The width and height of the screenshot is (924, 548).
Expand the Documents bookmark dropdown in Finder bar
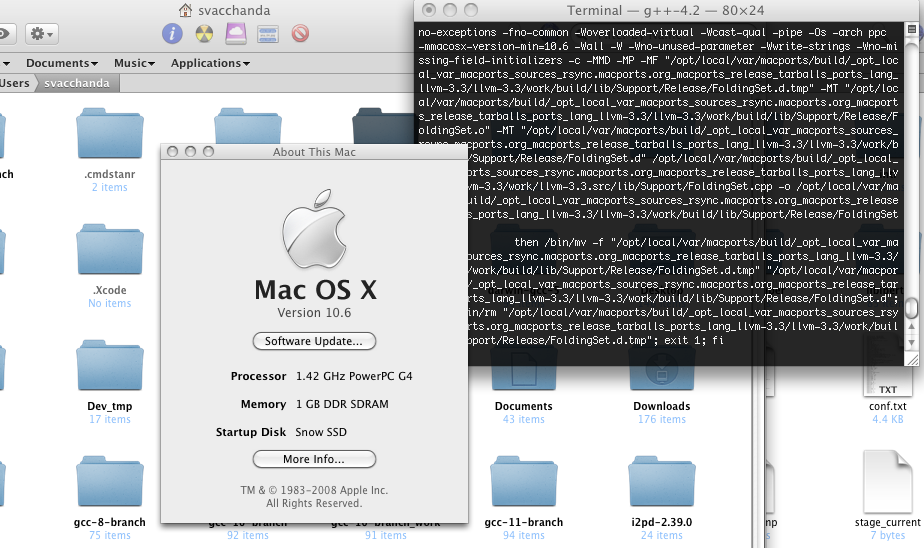[x=62, y=63]
